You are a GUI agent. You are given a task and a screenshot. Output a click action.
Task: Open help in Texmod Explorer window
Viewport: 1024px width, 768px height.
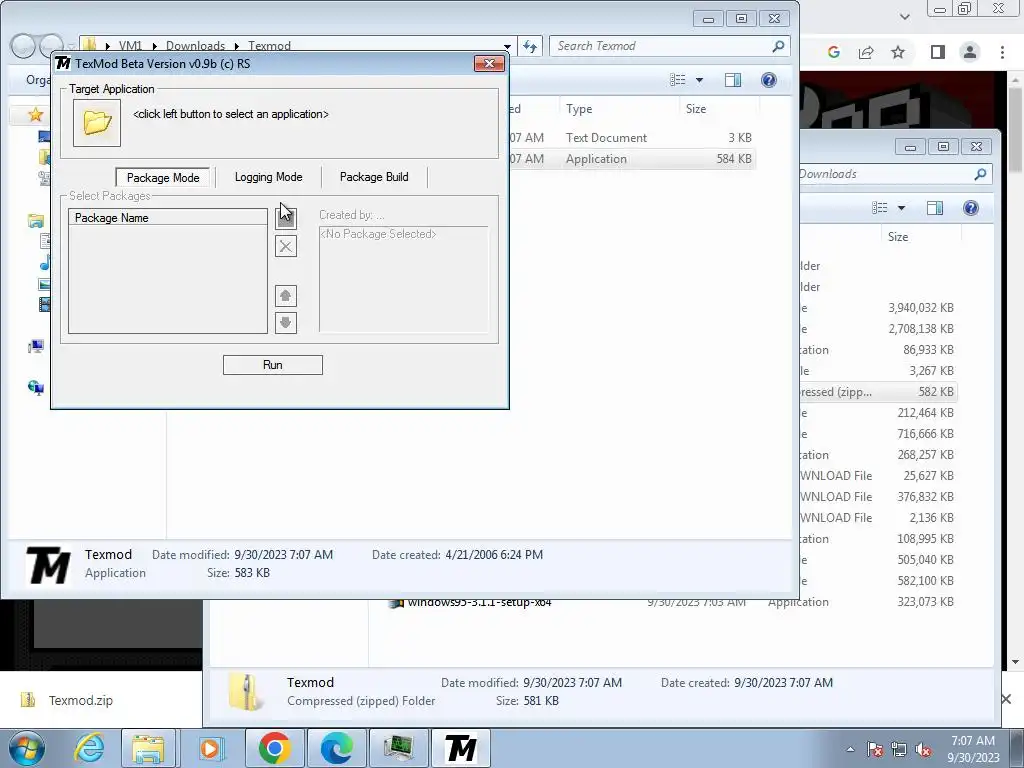[769, 80]
